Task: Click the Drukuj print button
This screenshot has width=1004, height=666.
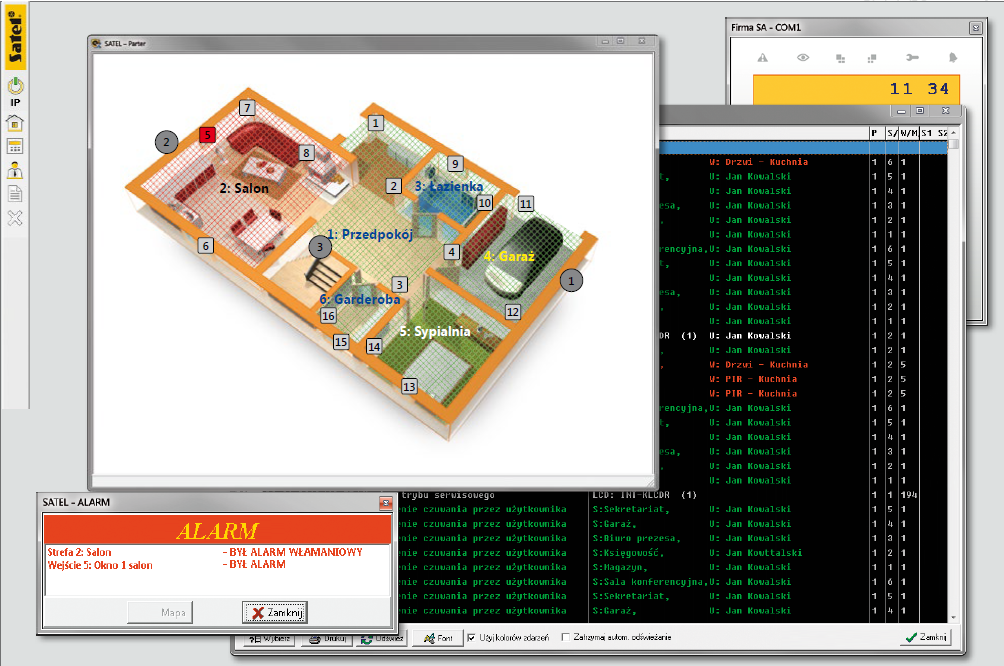Action: coord(327,637)
